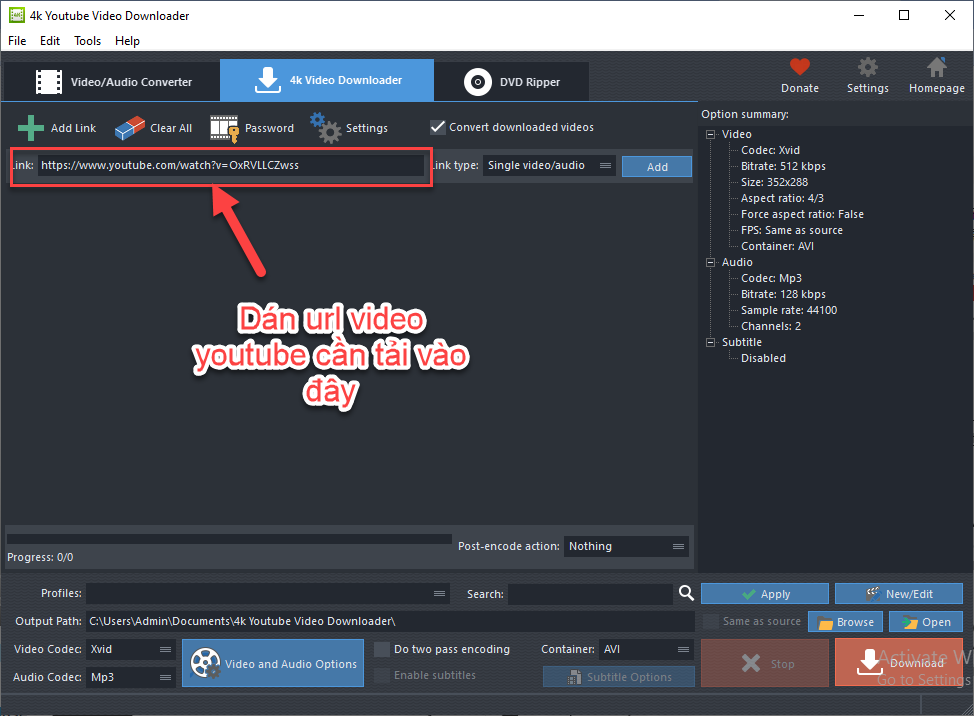Viewport: 974px width, 716px height.
Task: Enable Do two pass encoding
Action: 382,649
